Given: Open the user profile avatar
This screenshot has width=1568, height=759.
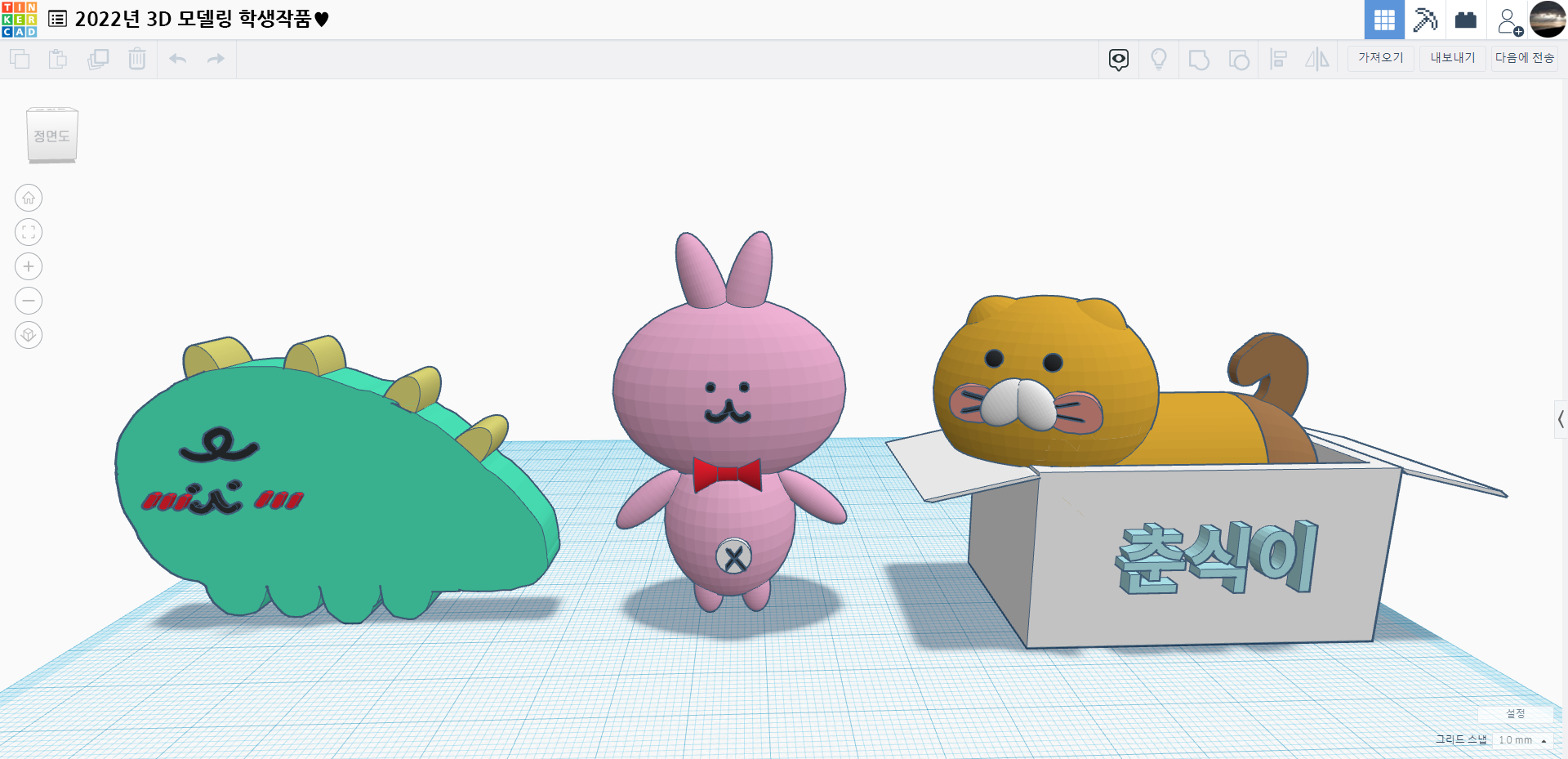Looking at the screenshot, I should click(1548, 20).
